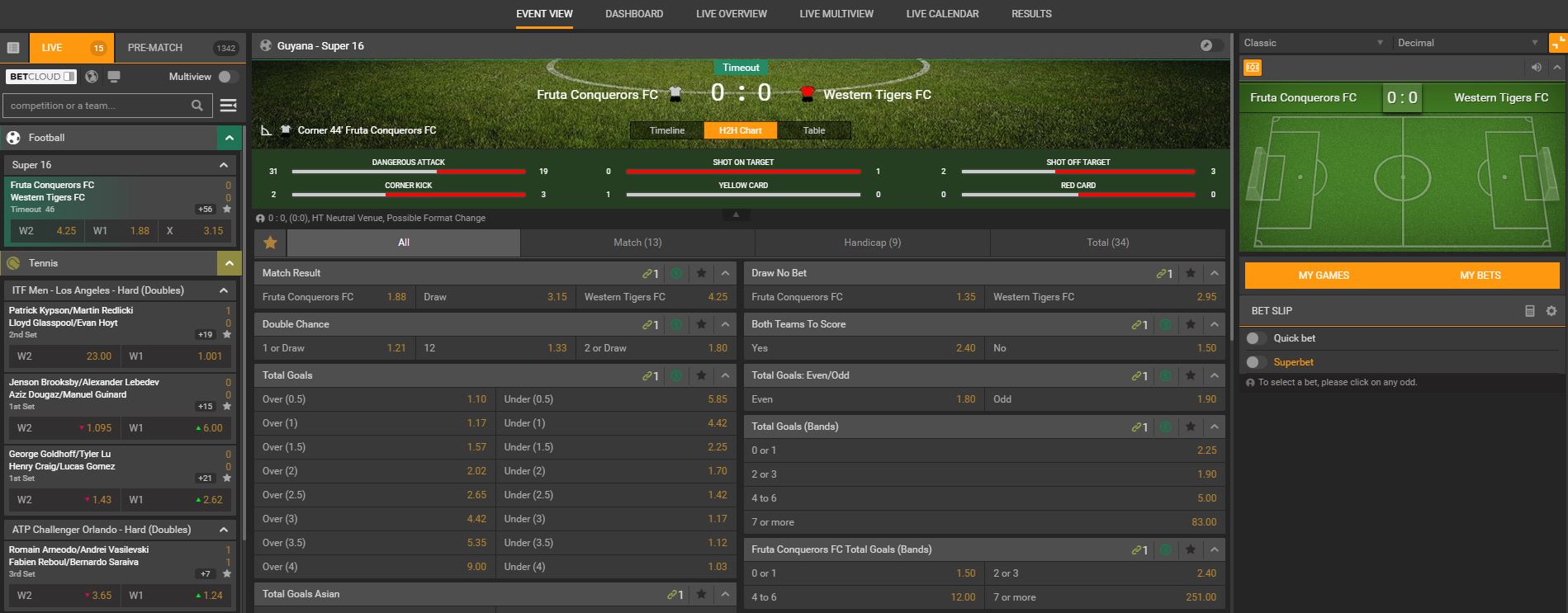Star the Match Result market
Image resolution: width=1568 pixels, height=613 pixels.
click(701, 273)
